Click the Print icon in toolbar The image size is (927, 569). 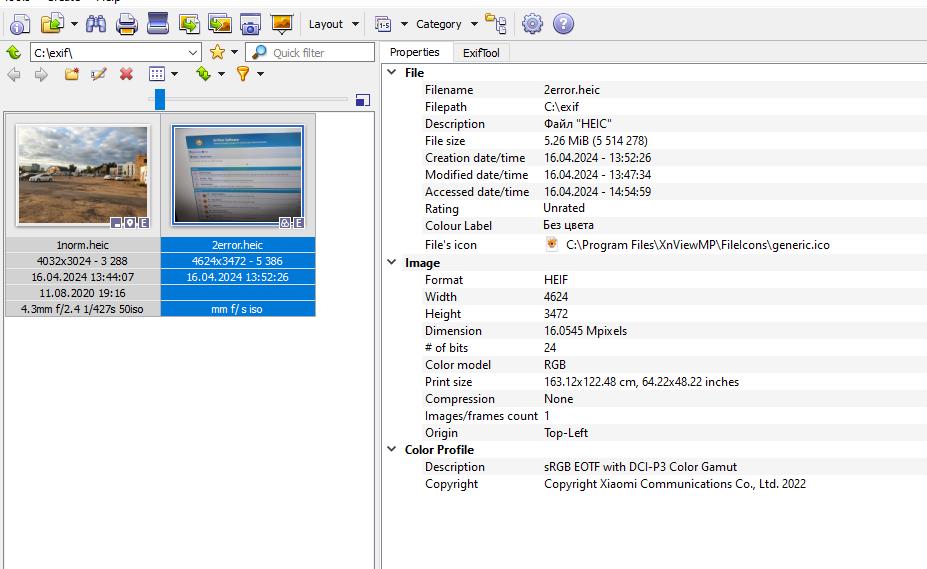127,24
